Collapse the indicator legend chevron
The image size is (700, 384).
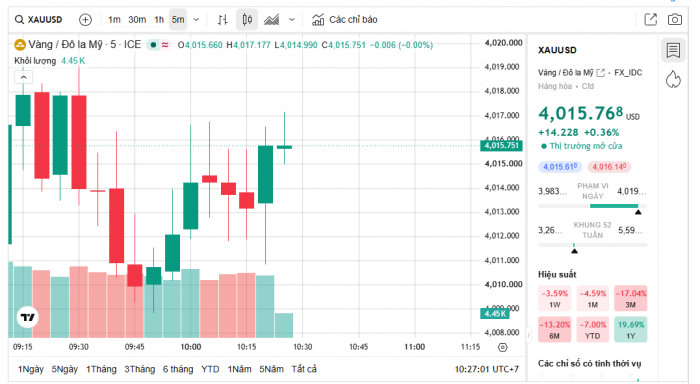coord(24,77)
